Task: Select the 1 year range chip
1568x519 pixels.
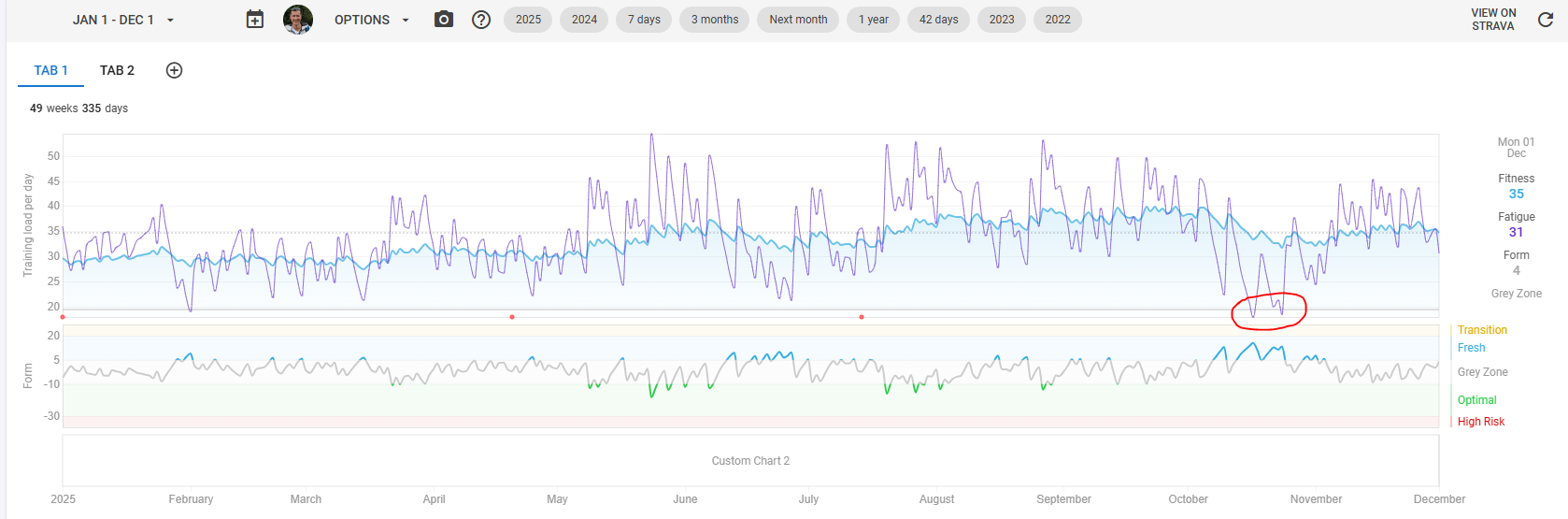Action: [874, 20]
